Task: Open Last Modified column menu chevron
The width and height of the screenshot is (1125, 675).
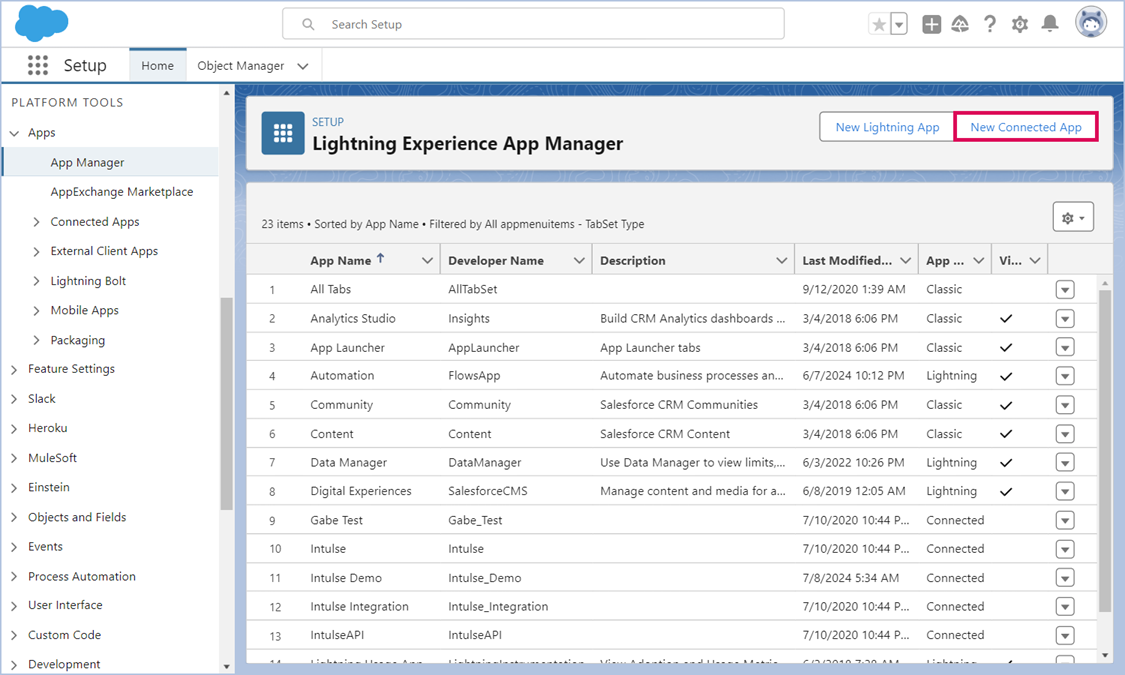Action: [905, 260]
